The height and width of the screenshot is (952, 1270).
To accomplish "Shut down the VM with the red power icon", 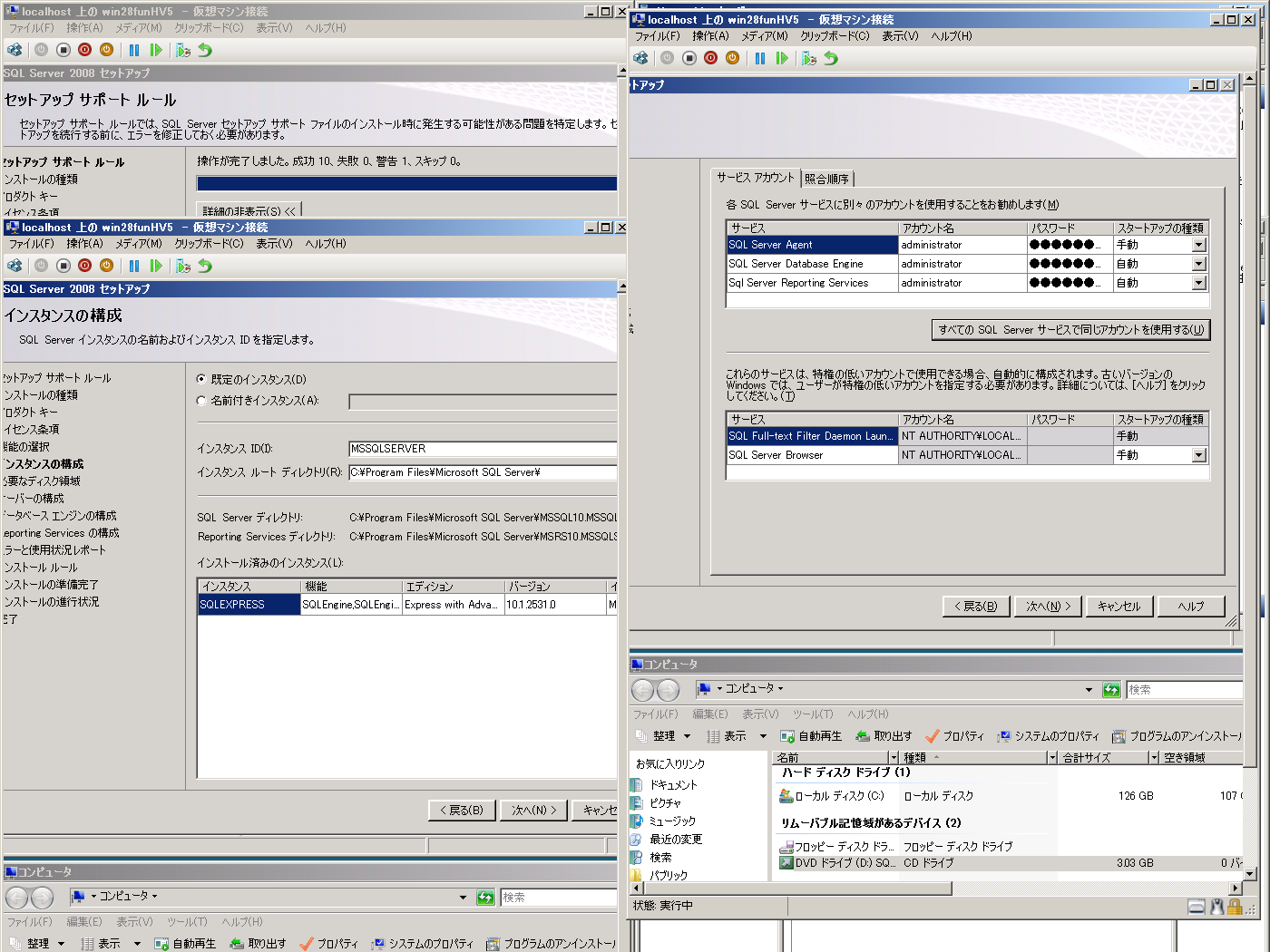I will 711,58.
